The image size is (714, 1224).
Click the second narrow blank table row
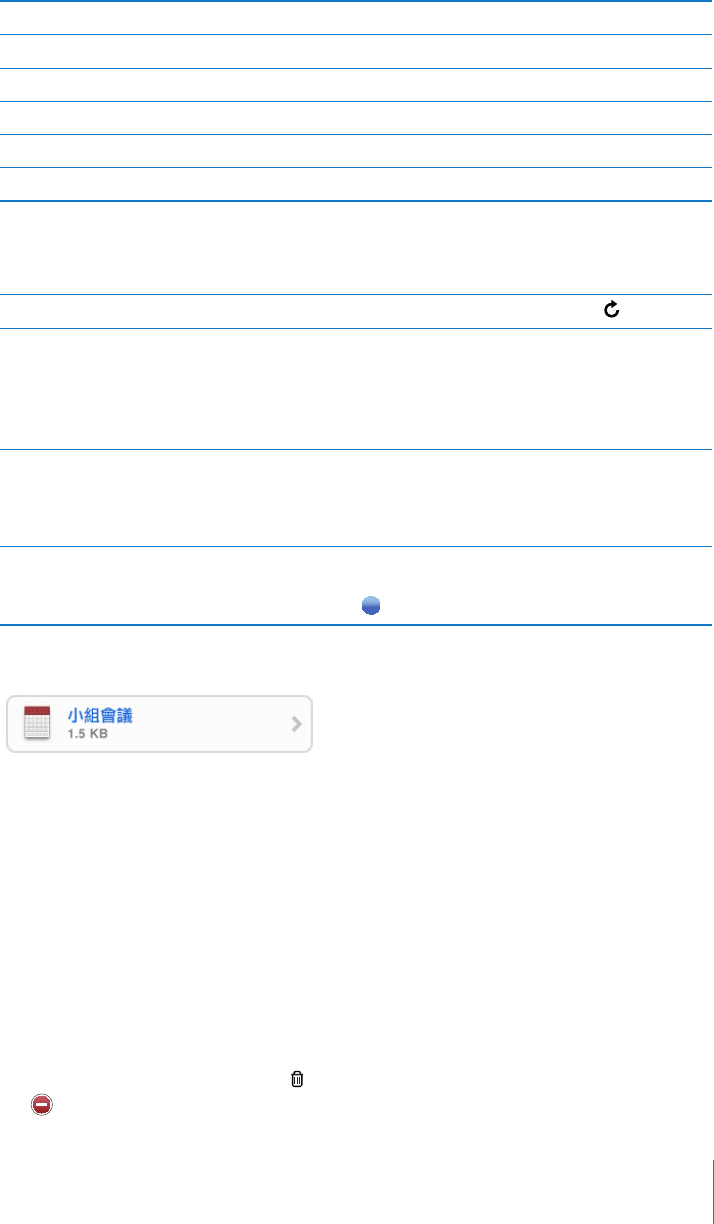(356, 52)
